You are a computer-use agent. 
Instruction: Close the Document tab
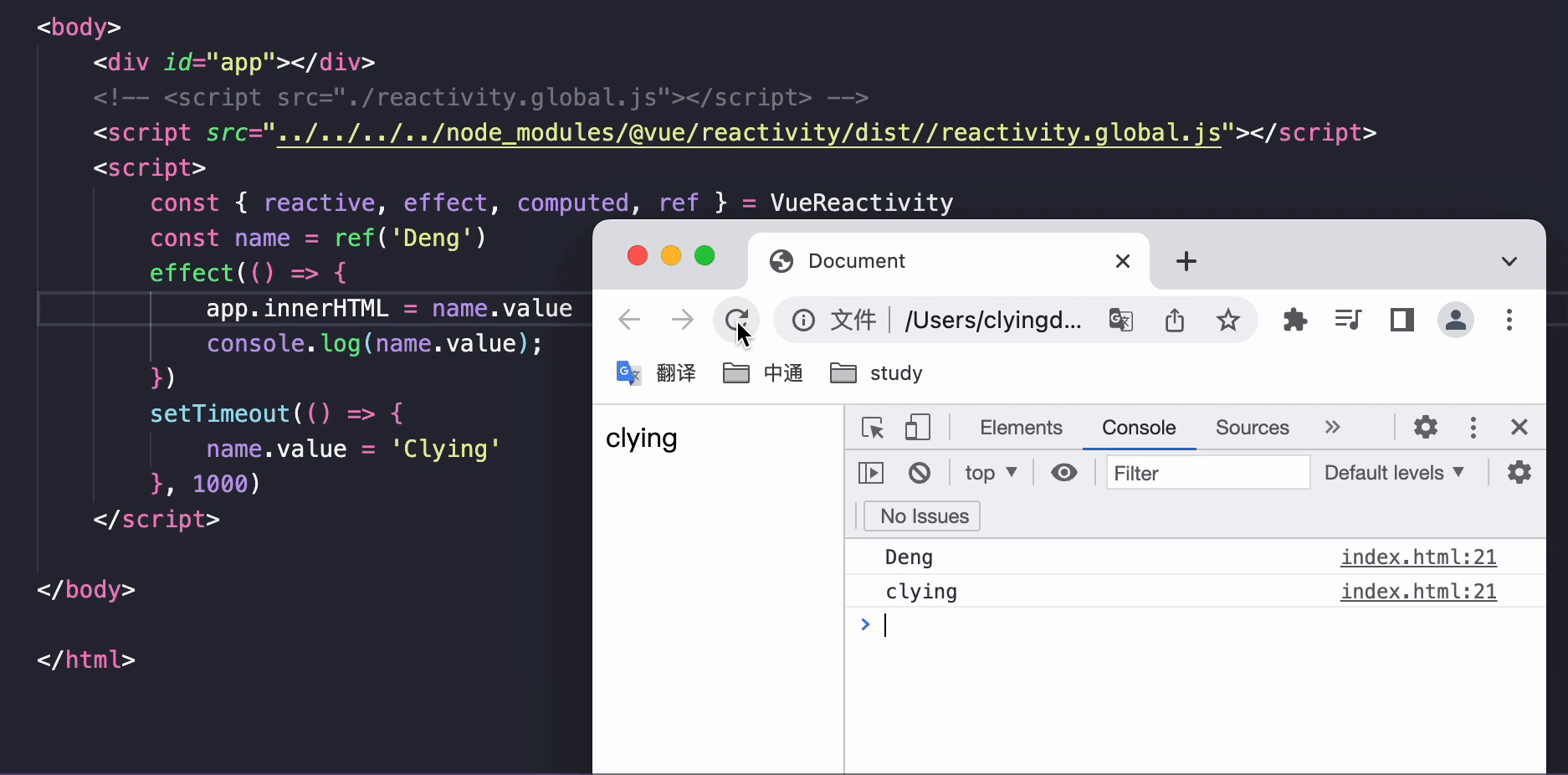pyautogui.click(x=1123, y=261)
